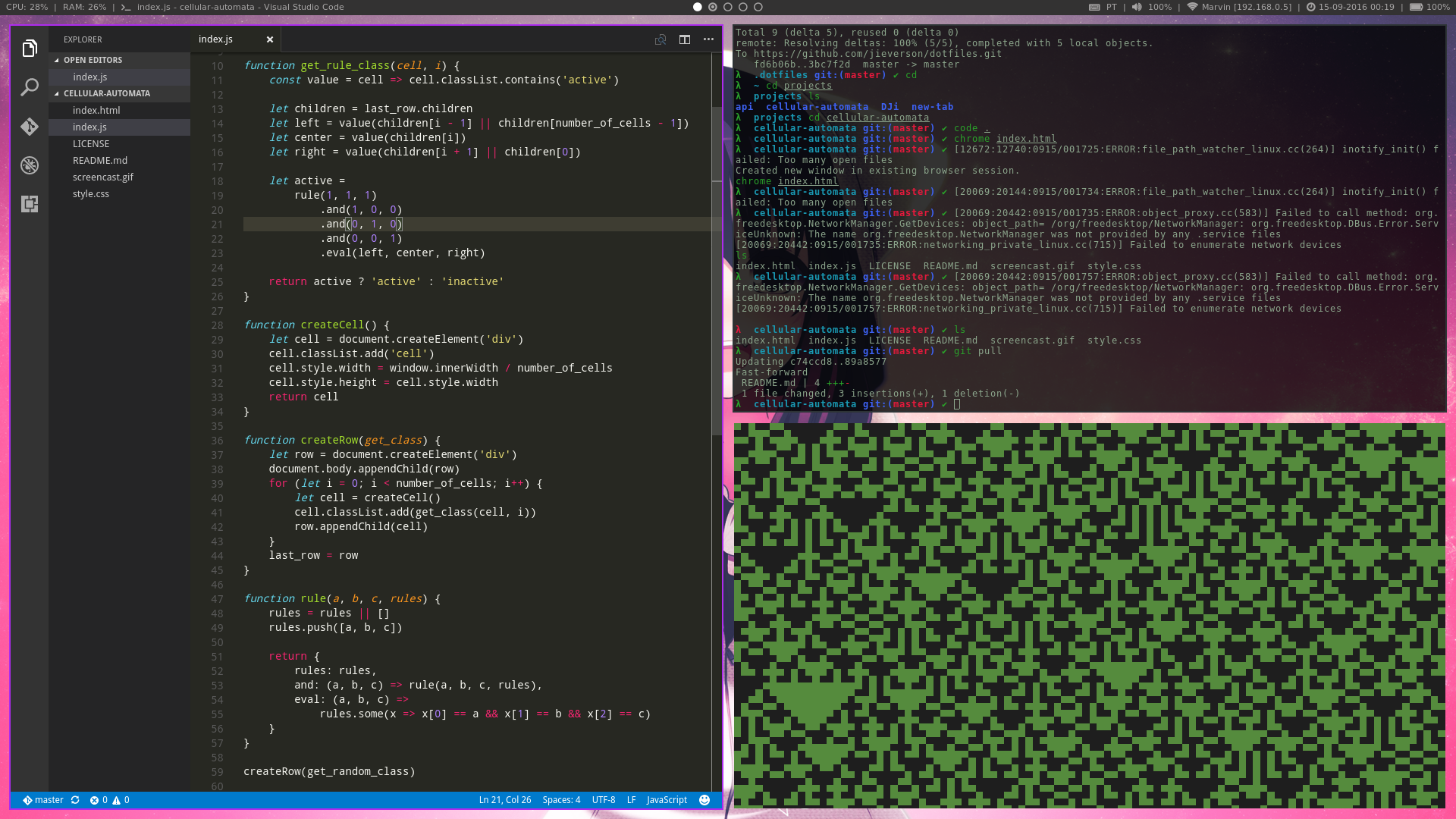Click sync changes icon in status bar
Screen dimensions: 1456x819
point(75,800)
